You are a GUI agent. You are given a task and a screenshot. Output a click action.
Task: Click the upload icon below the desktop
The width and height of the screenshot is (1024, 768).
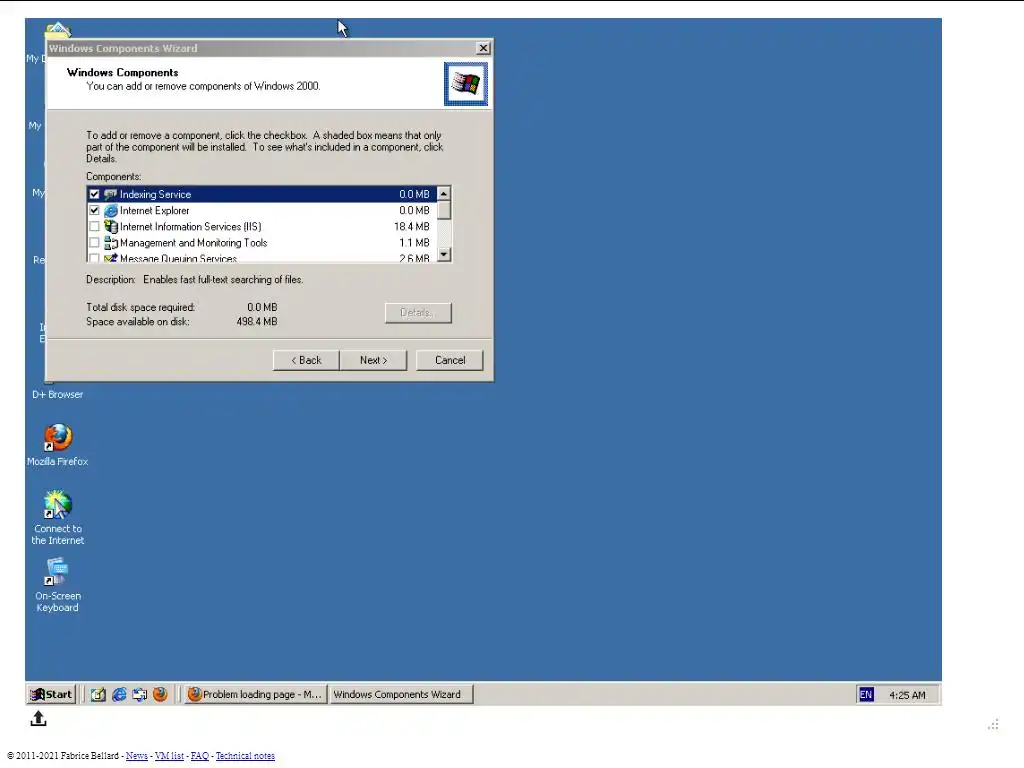pyautogui.click(x=39, y=718)
